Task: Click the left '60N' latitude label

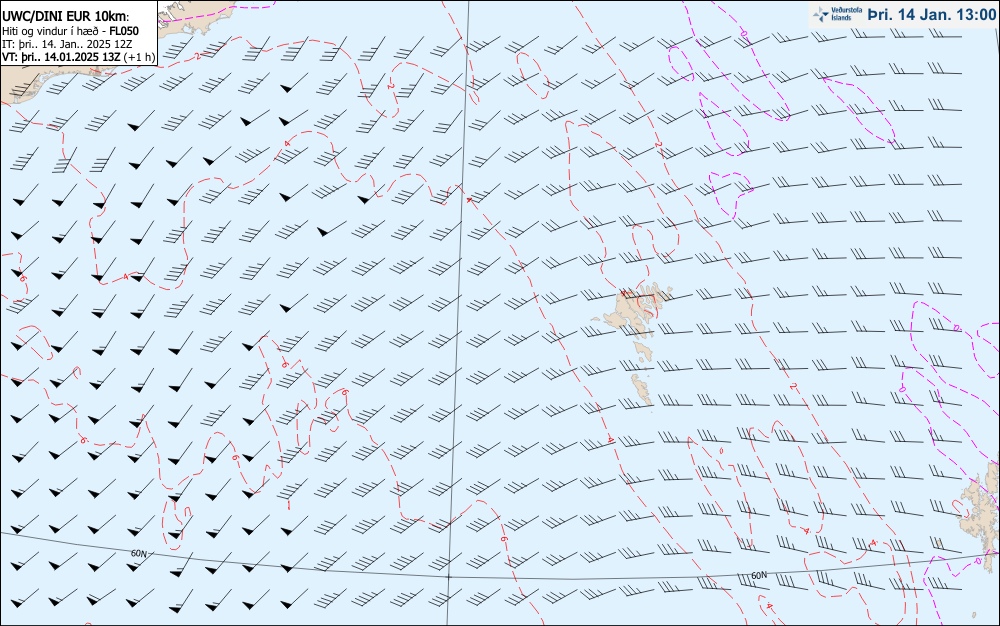Action: coord(138,553)
